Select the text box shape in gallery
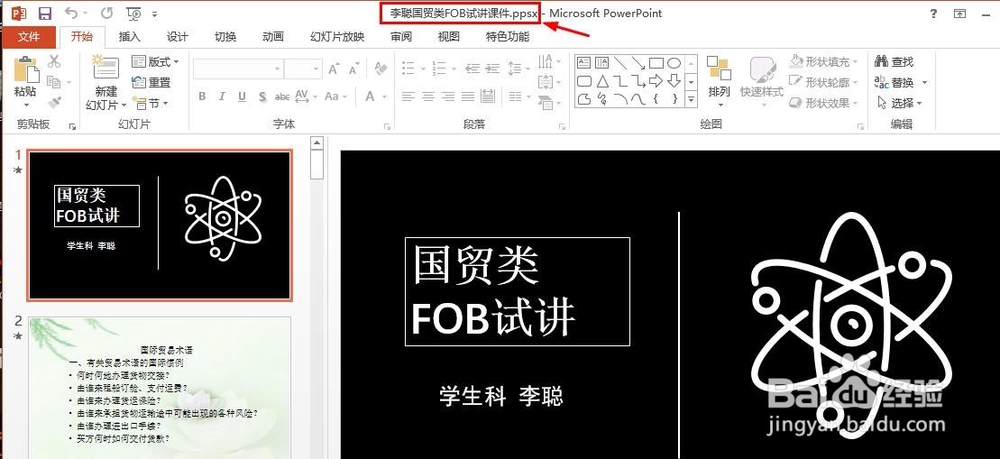 point(584,62)
